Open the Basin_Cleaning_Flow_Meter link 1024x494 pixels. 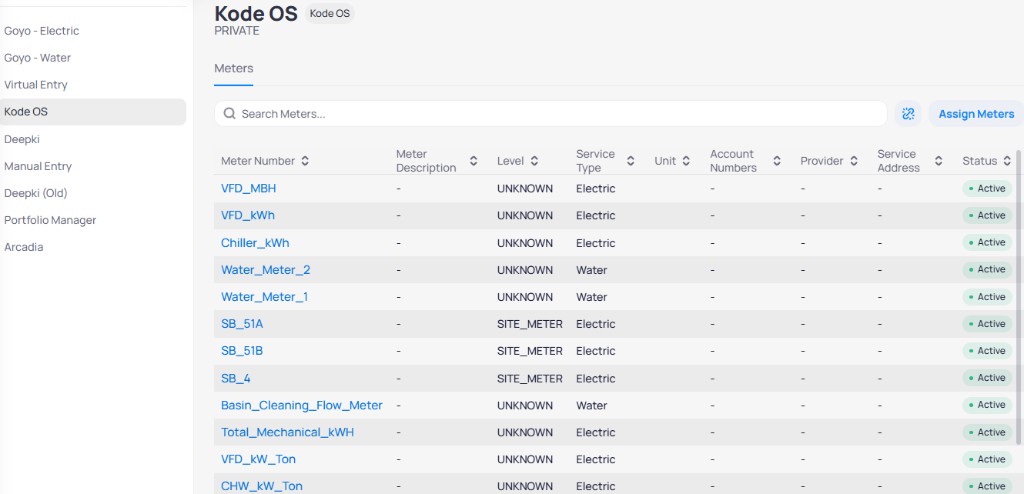tap(302, 405)
